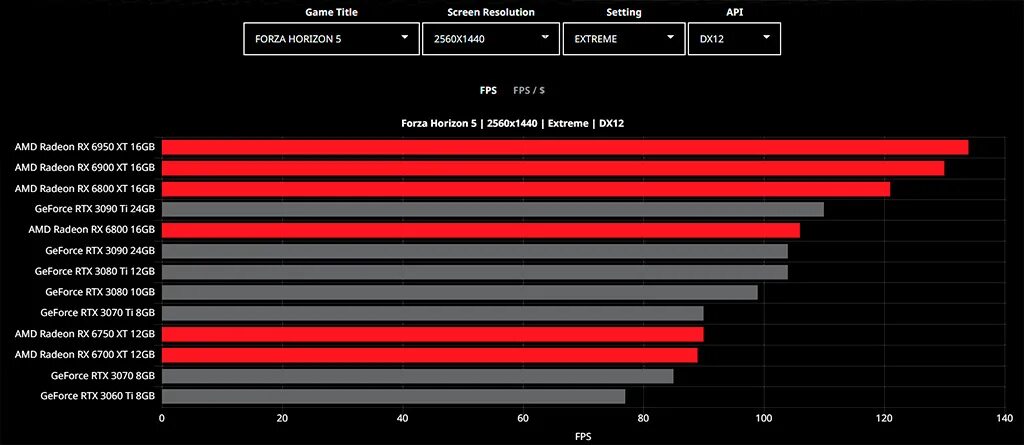Click the Game Title heading label

tap(331, 12)
